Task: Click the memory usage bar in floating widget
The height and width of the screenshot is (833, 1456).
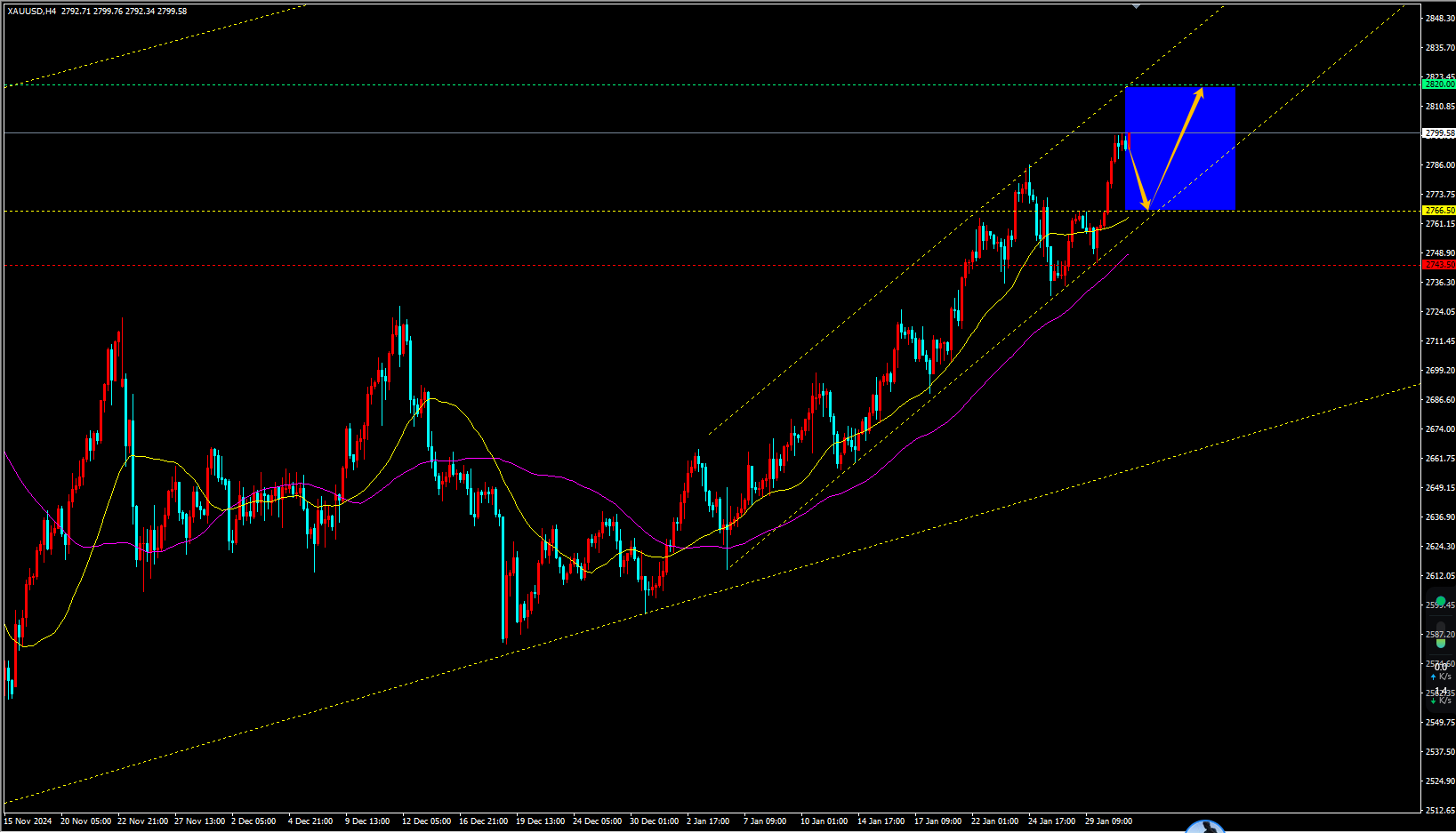Action: point(1441,635)
